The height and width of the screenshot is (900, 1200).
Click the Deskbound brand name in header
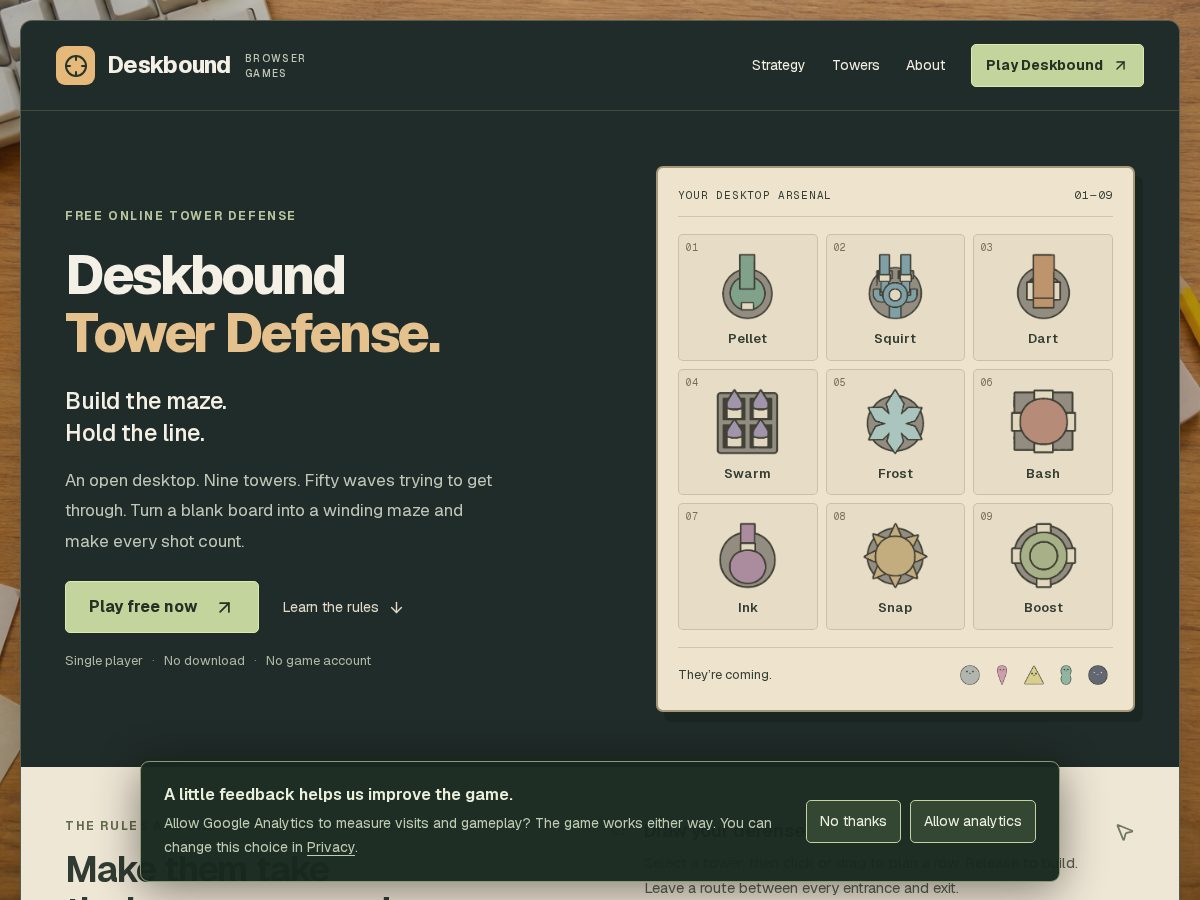pyautogui.click(x=169, y=65)
